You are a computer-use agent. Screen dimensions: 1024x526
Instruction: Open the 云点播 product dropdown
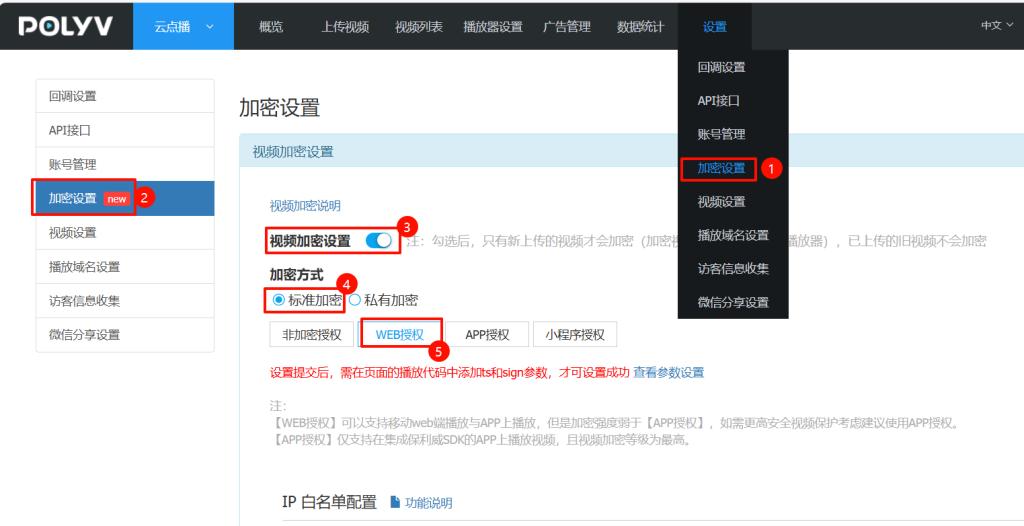point(183,26)
